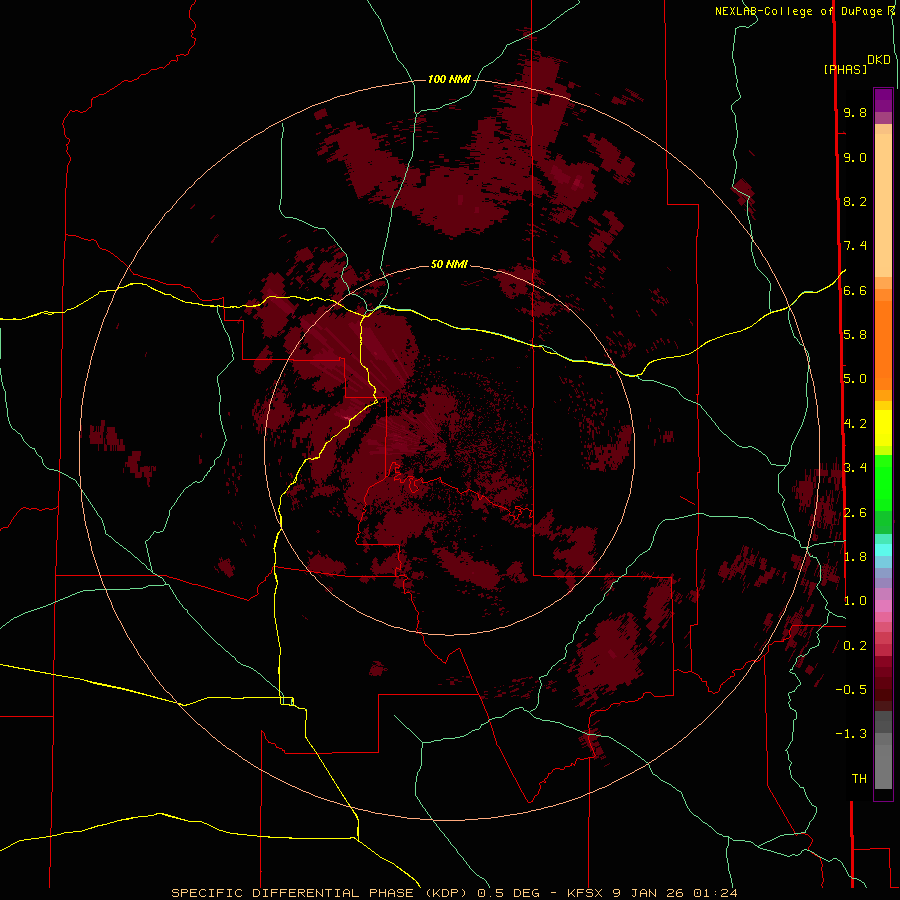This screenshot has height=900, width=900.
Task: Pick the bright green segment of color bar
Action: click(883, 482)
